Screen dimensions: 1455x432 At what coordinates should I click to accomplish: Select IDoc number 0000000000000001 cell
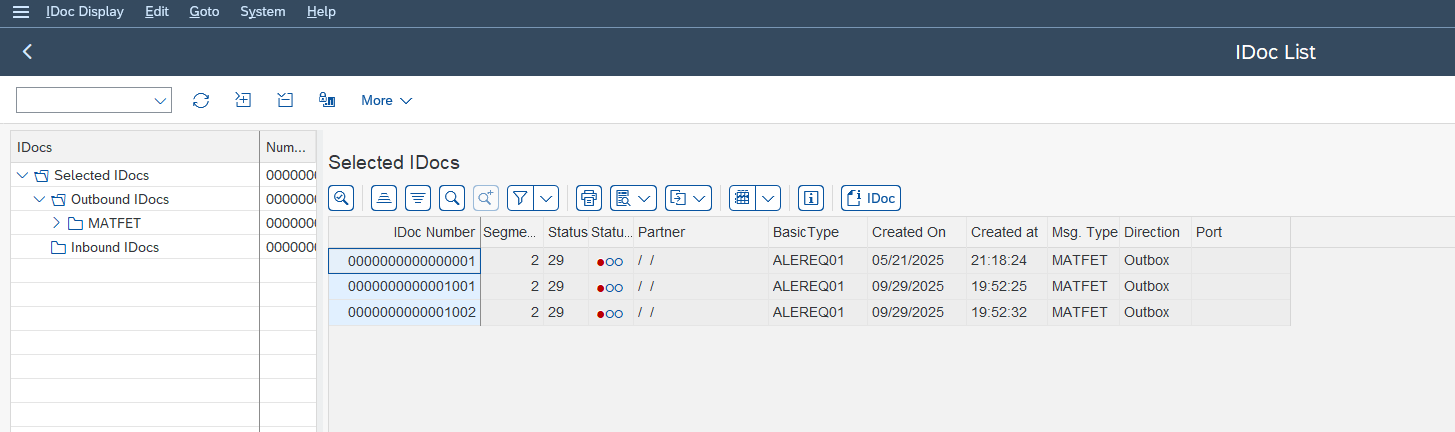[405, 261]
